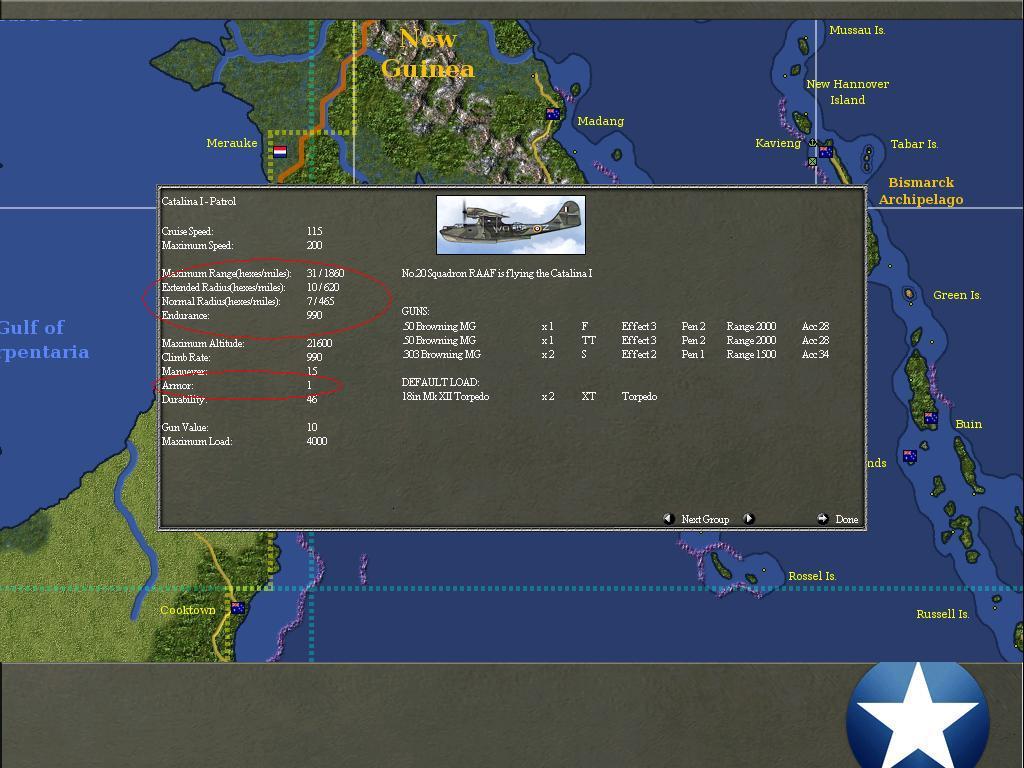The height and width of the screenshot is (768, 1024).
Task: Click the next group right arrow
Action: (x=749, y=519)
